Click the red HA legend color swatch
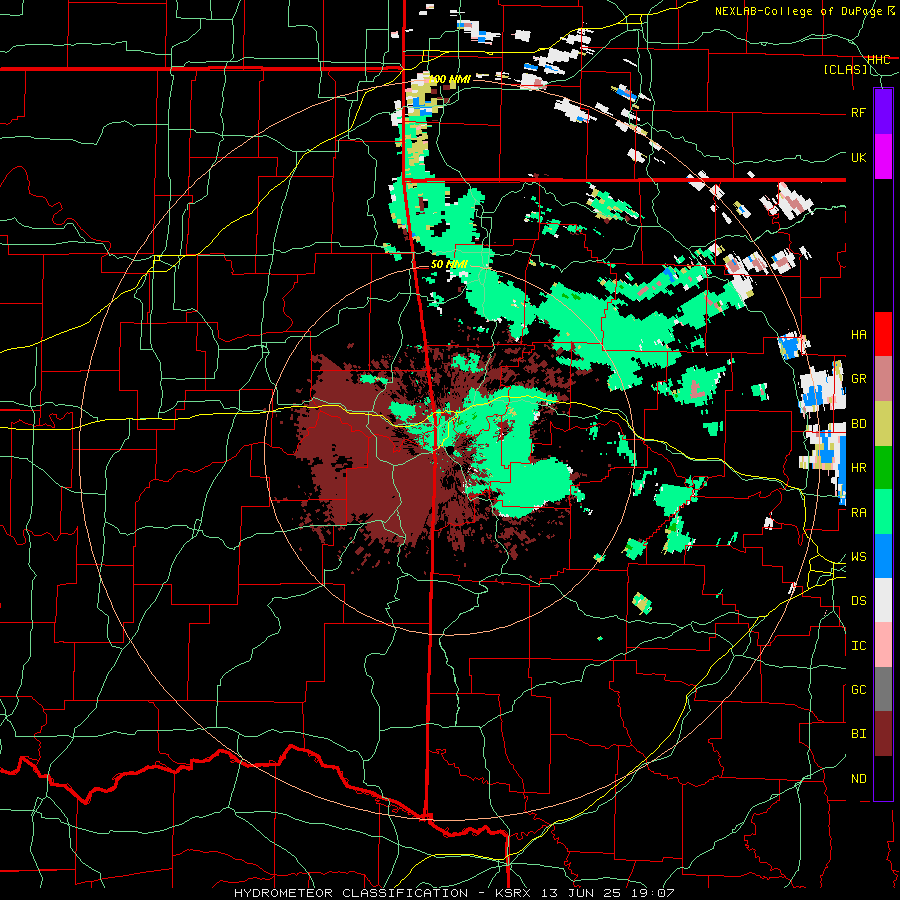This screenshot has height=900, width=900. (x=883, y=334)
